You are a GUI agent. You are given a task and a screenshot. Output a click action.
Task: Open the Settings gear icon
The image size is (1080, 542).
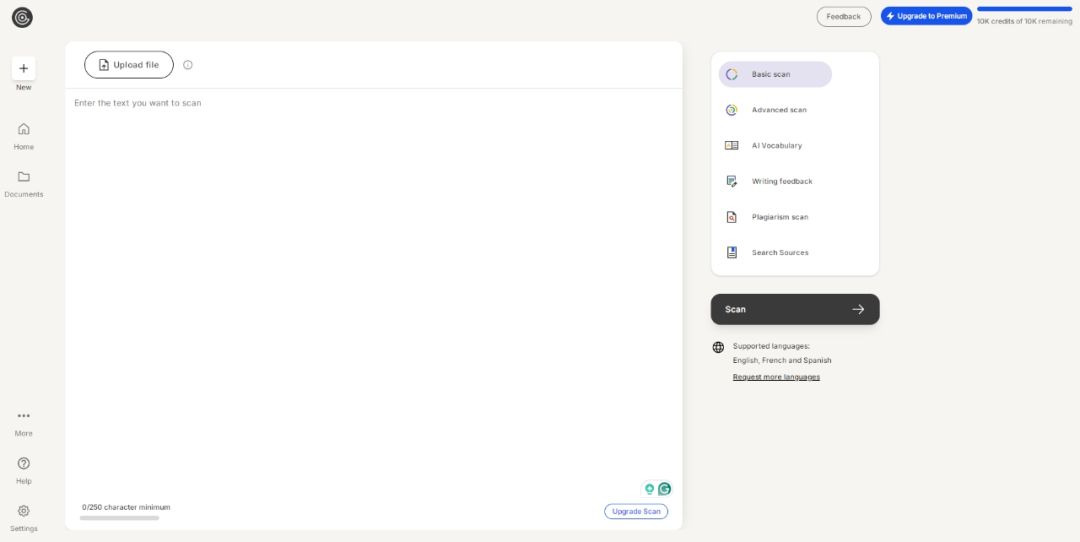24,511
